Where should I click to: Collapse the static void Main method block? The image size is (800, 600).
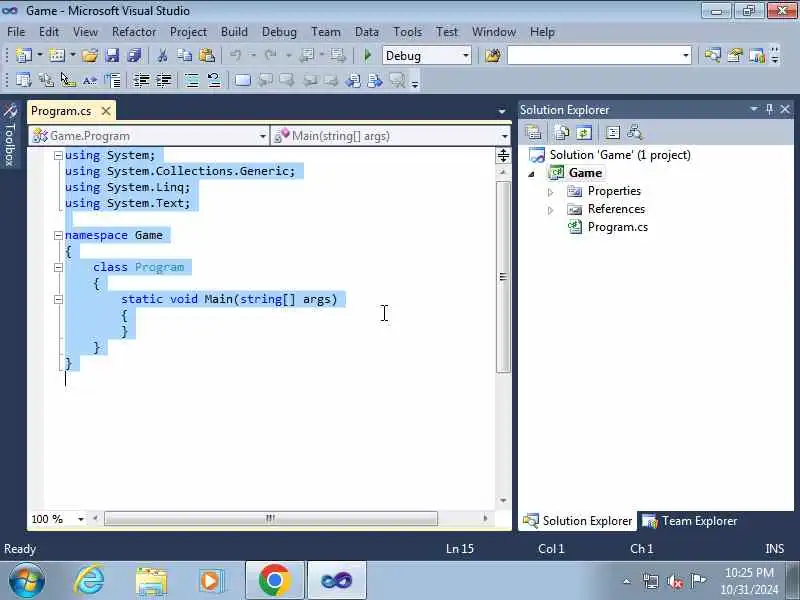tap(58, 299)
